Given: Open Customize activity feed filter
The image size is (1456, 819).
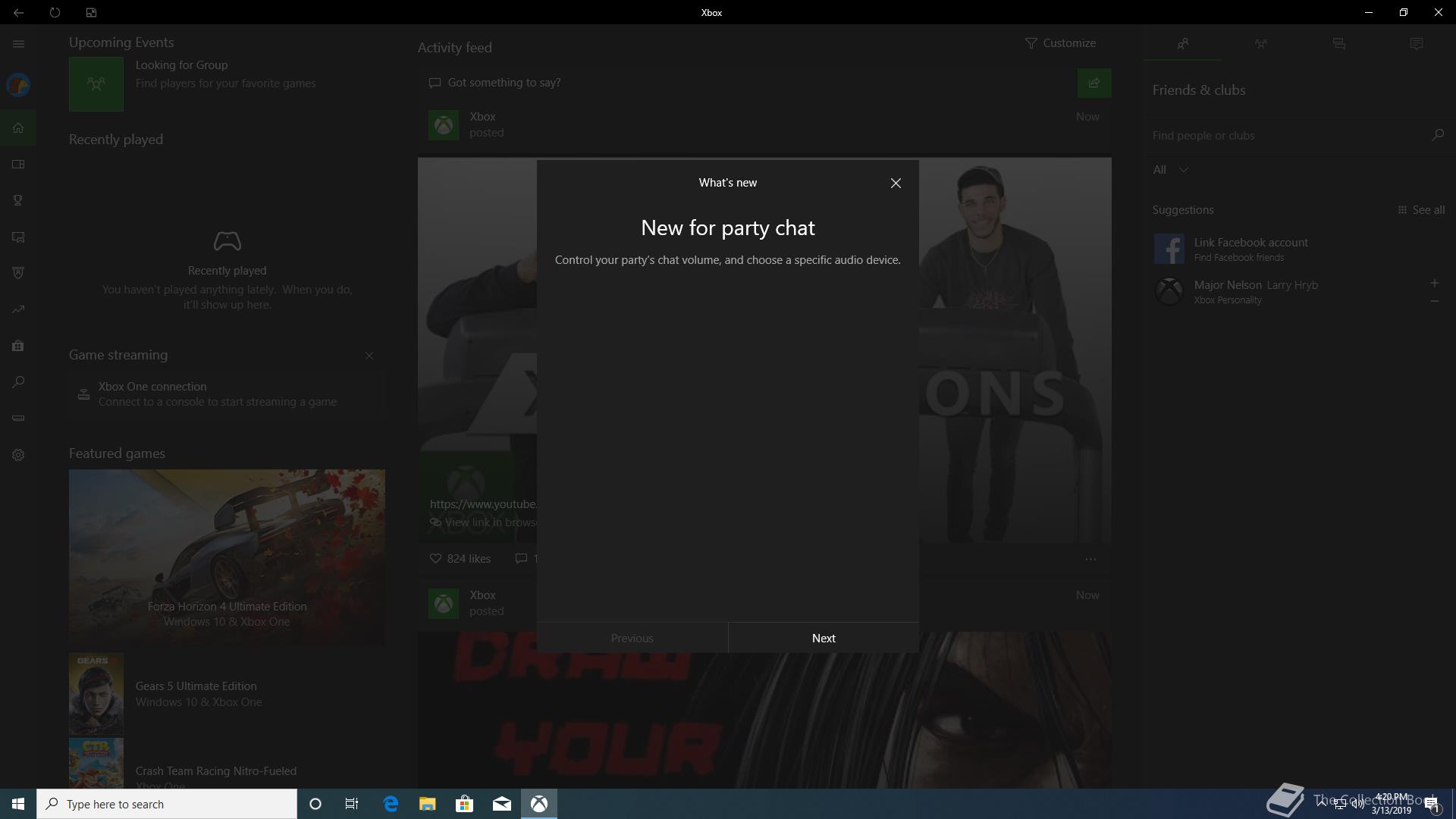Looking at the screenshot, I should pos(1060,43).
